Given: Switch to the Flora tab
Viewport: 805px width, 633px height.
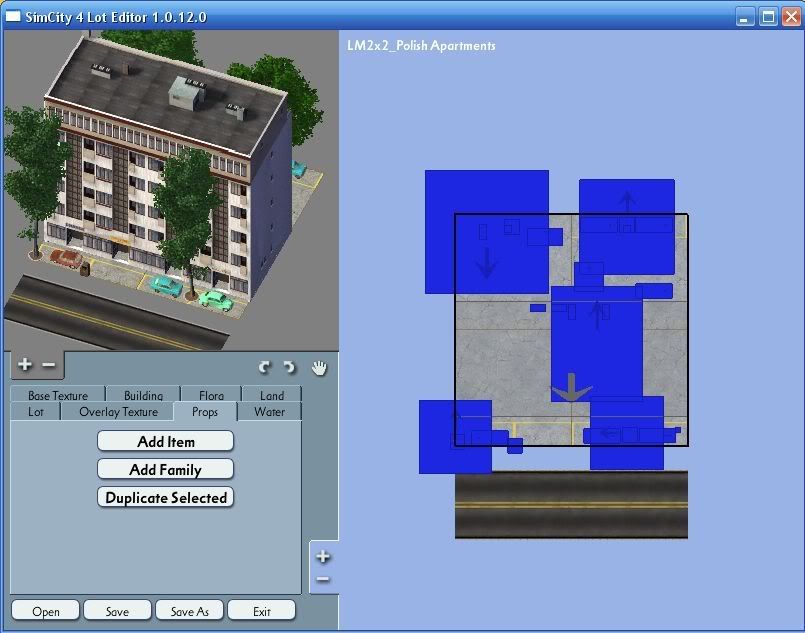Looking at the screenshot, I should point(211,394).
